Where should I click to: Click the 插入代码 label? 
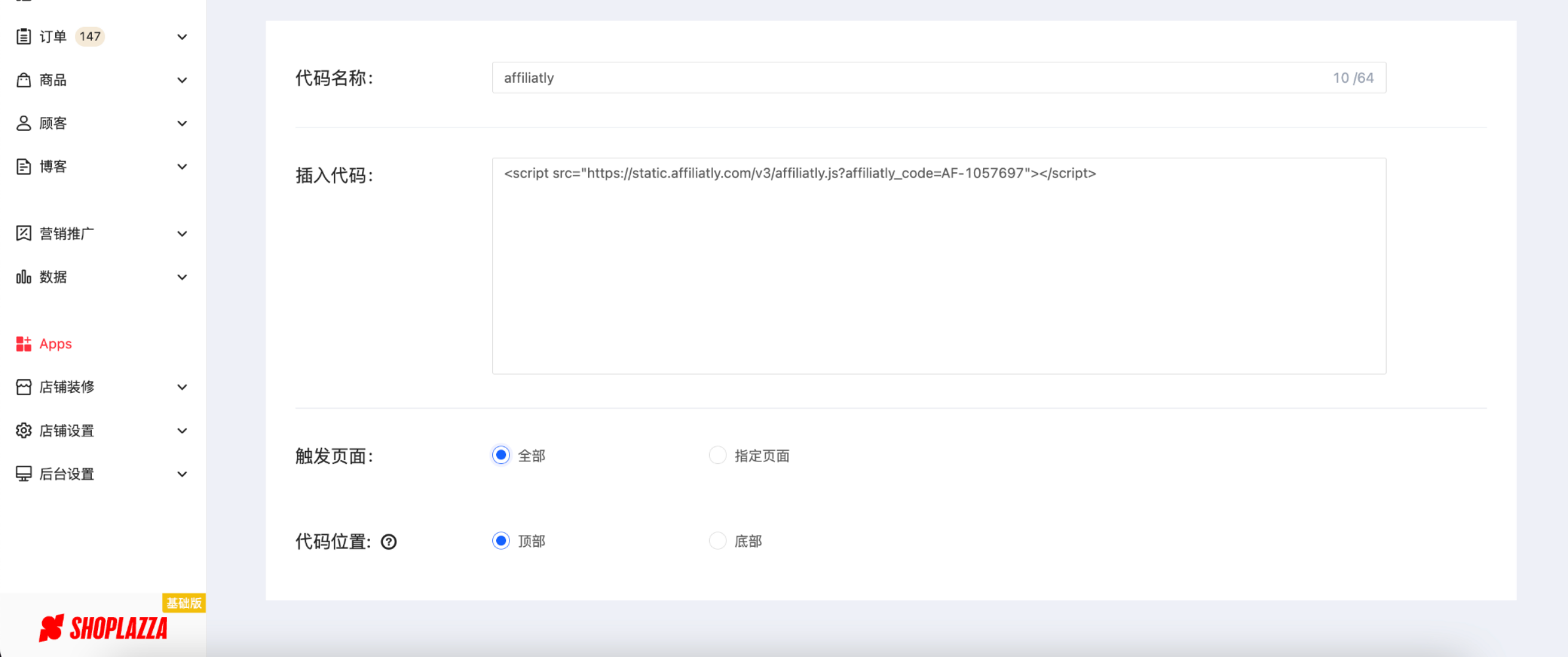[334, 175]
